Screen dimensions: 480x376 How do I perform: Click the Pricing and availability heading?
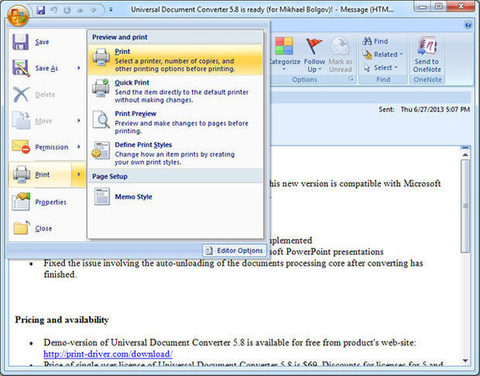click(x=62, y=320)
